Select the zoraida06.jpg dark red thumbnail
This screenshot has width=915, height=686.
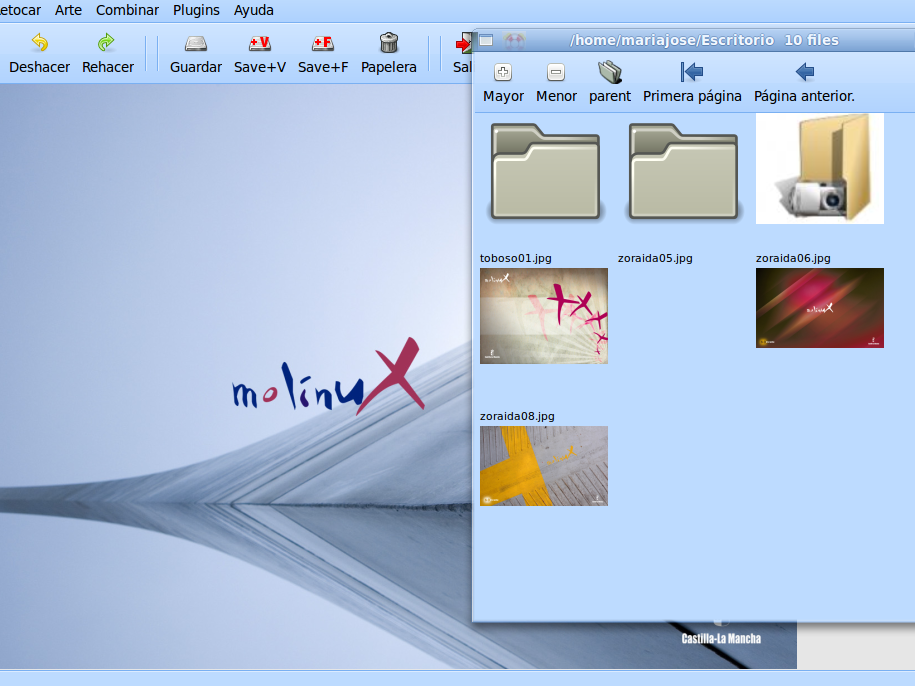pyautogui.click(x=820, y=308)
